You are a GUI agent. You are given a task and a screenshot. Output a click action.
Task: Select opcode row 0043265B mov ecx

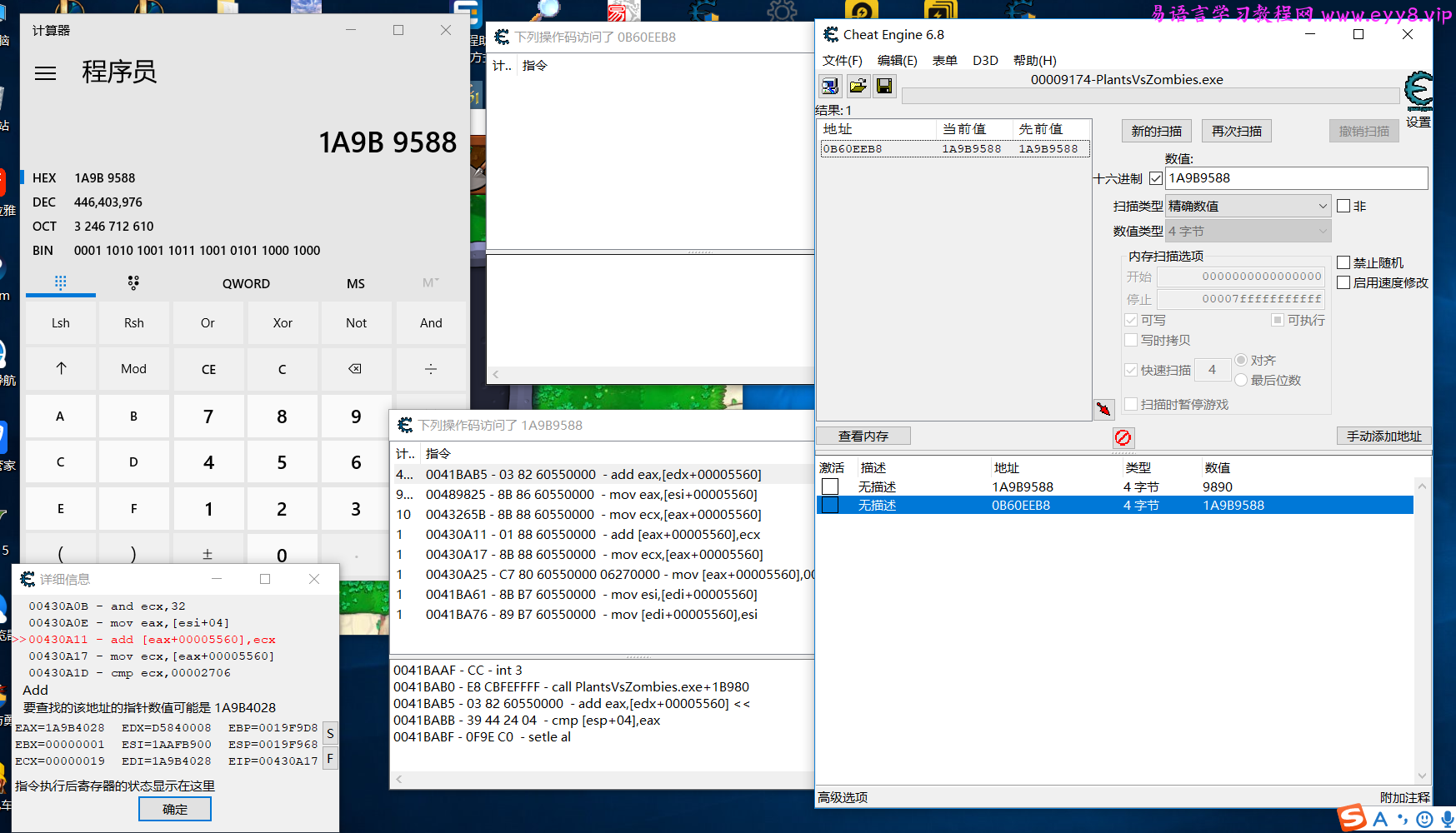tap(602, 514)
